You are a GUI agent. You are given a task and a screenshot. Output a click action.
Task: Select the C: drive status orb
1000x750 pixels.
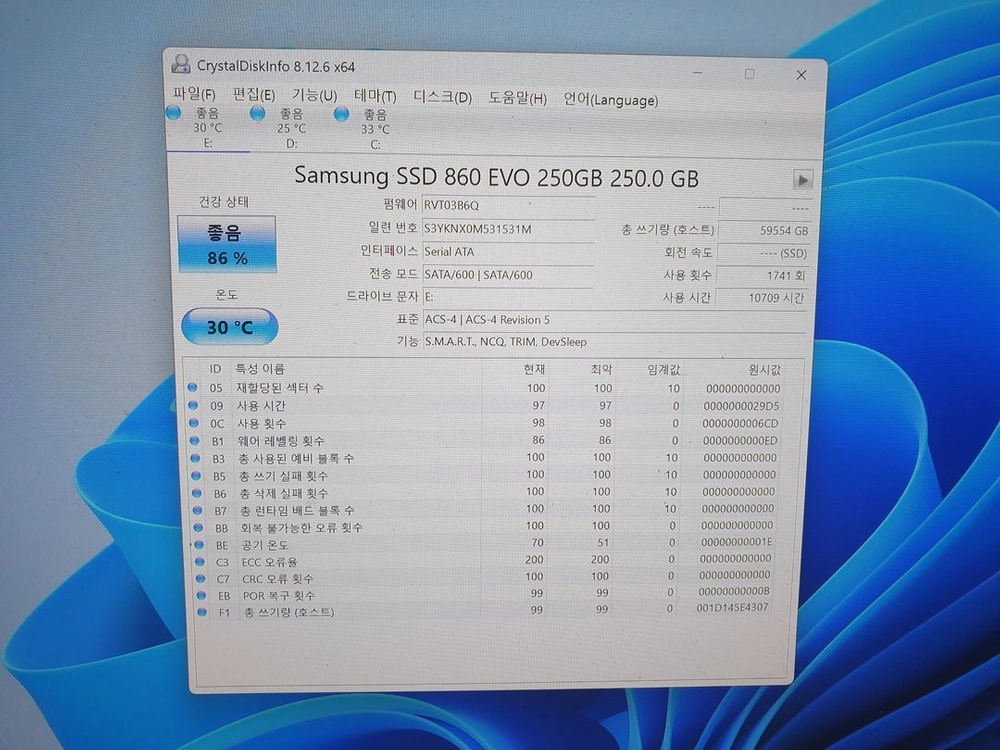342,114
